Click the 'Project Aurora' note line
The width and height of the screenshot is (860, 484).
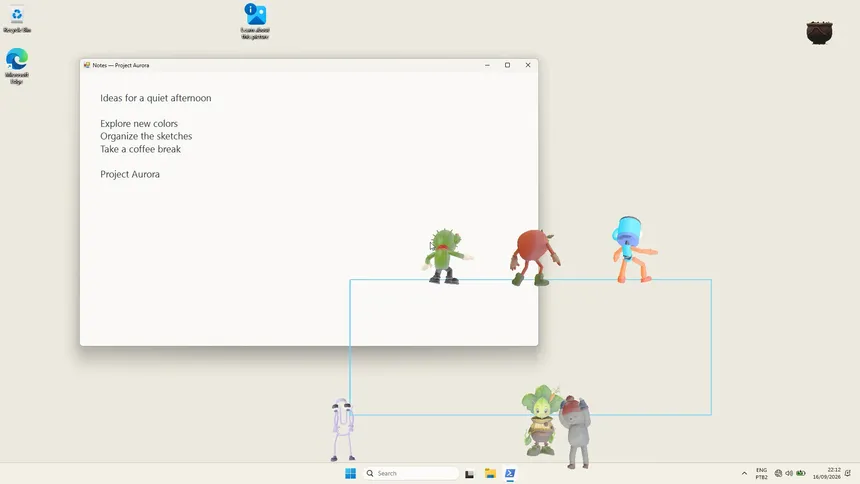point(130,174)
